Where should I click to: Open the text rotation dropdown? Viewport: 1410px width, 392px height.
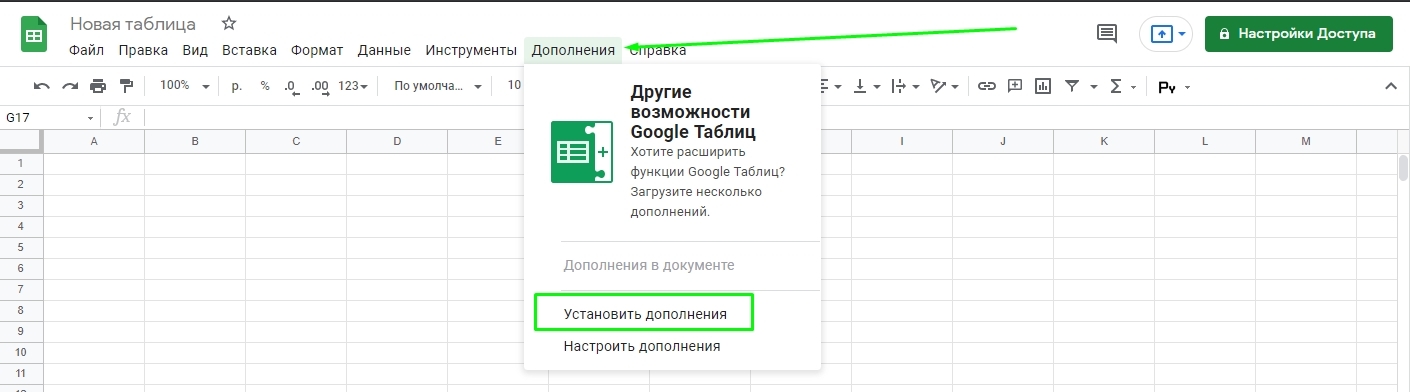(943, 87)
